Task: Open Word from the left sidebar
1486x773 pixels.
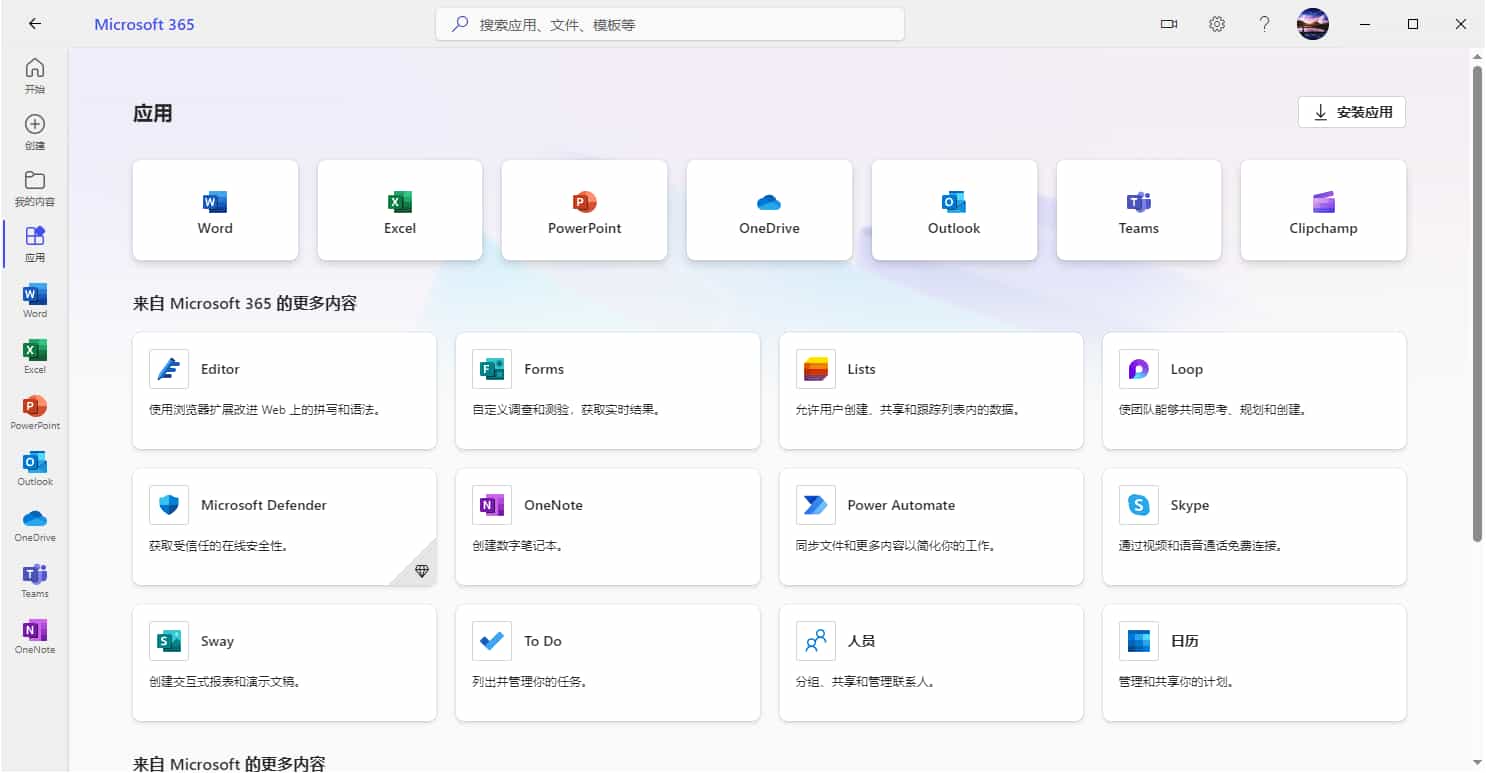Action: pyautogui.click(x=35, y=300)
